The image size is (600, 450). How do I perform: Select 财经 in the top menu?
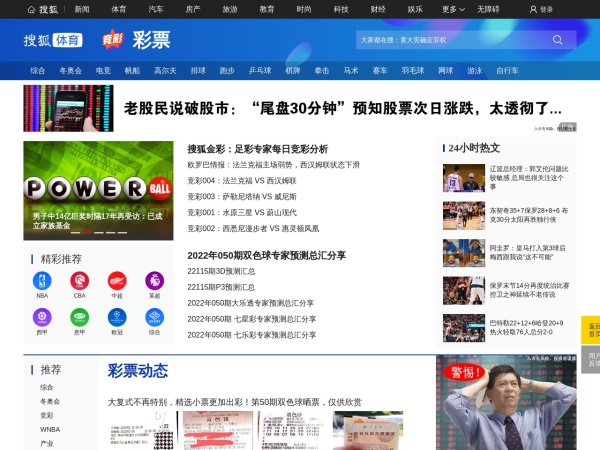tap(378, 8)
